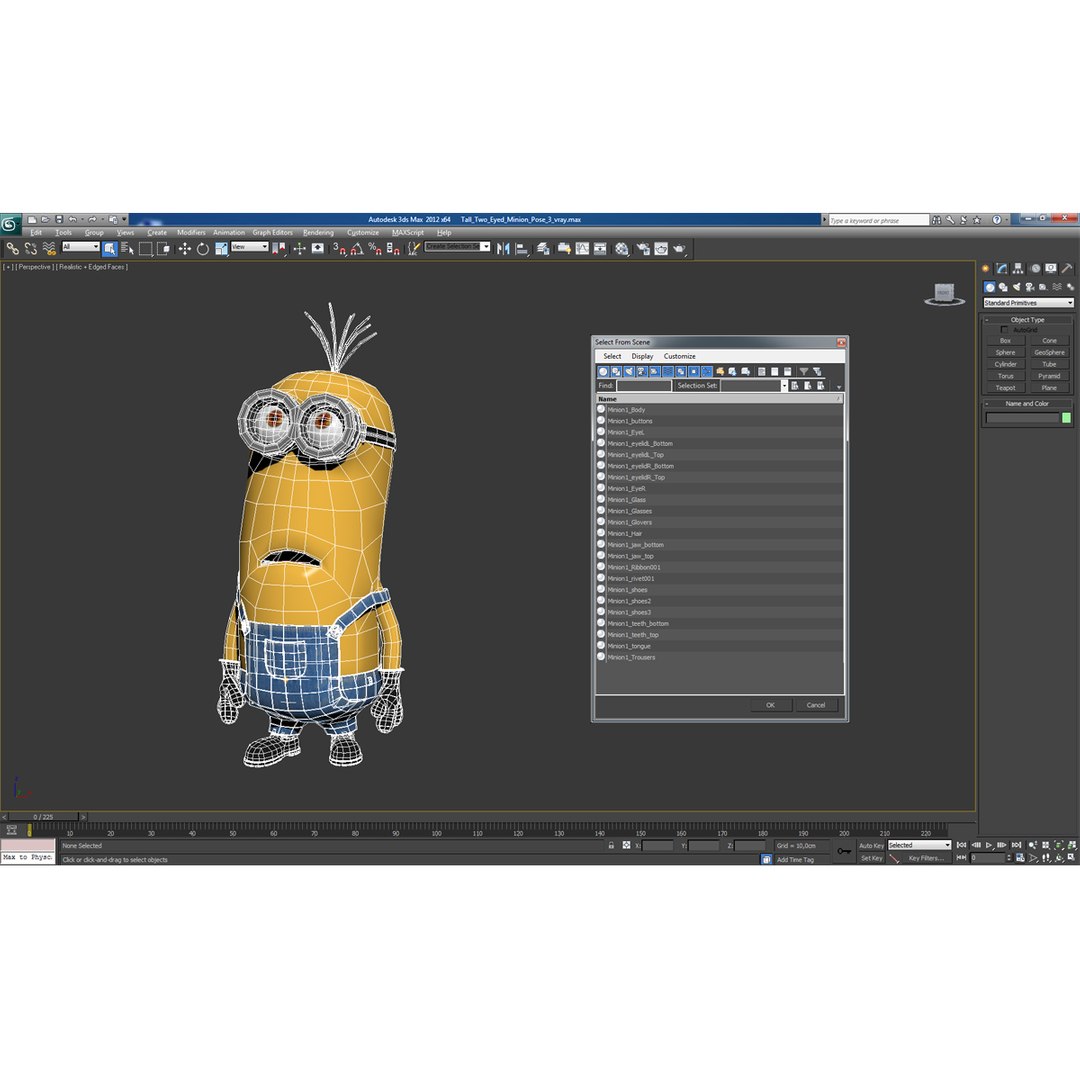
Task: Click OK in Select From Scene dialog
Action: point(770,705)
